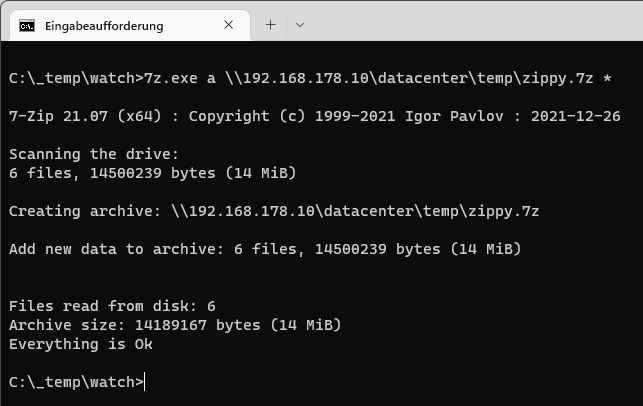Select the Eingabeaufforderung tab title

(104, 26)
